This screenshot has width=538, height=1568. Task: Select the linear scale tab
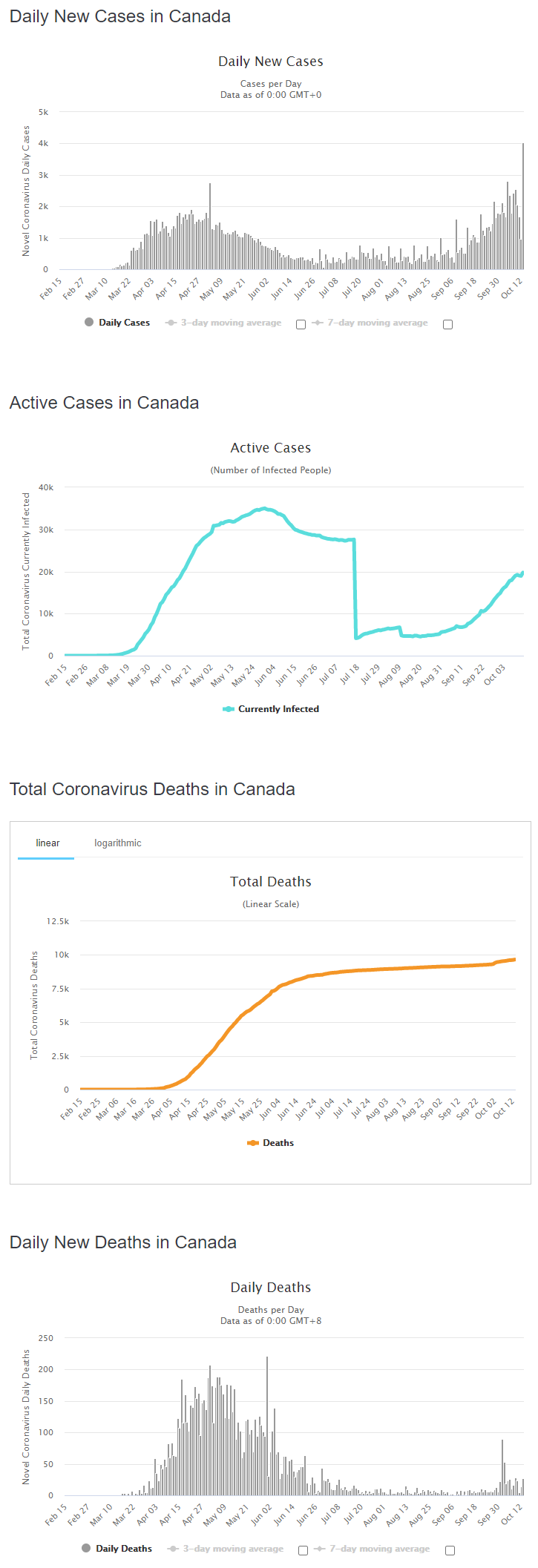pos(47,843)
